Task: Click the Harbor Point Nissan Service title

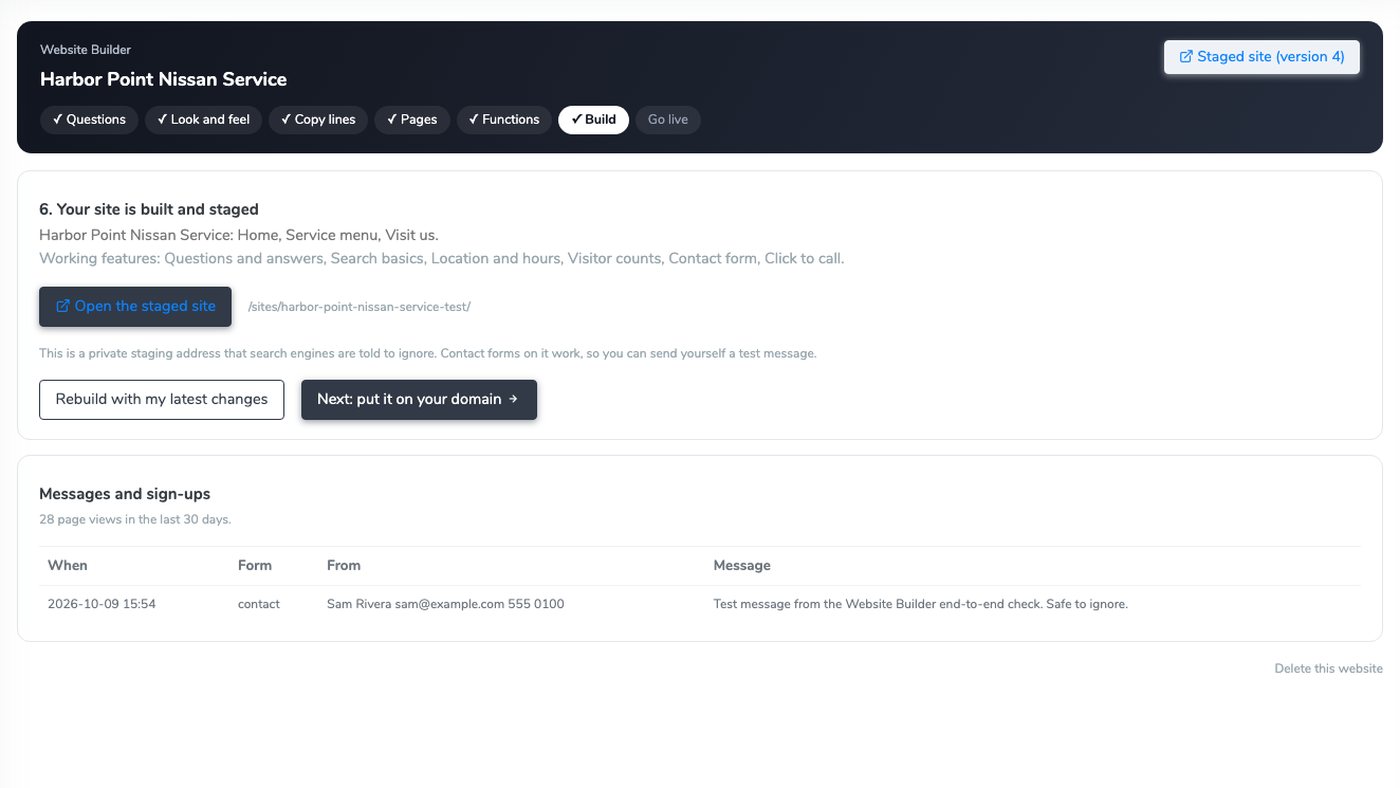Action: tap(163, 79)
